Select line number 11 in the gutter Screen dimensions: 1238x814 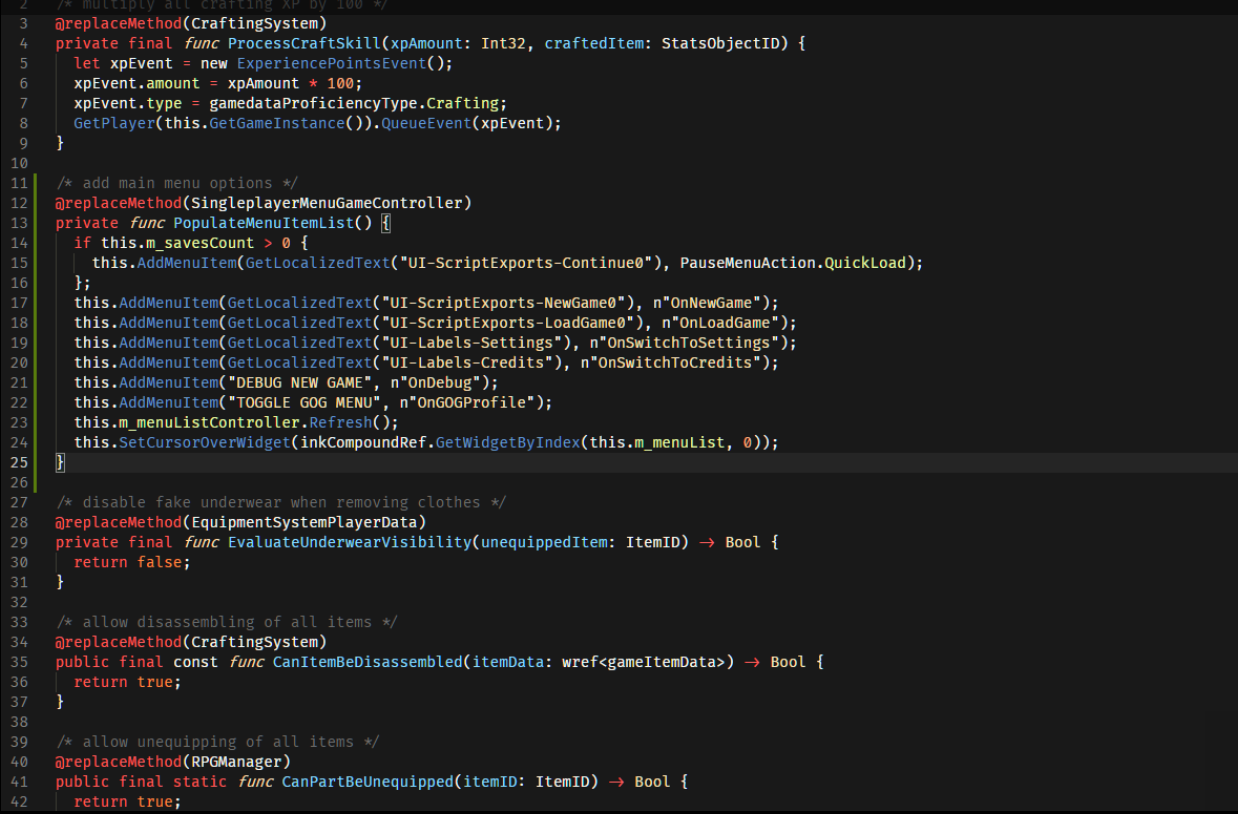[x=19, y=183]
